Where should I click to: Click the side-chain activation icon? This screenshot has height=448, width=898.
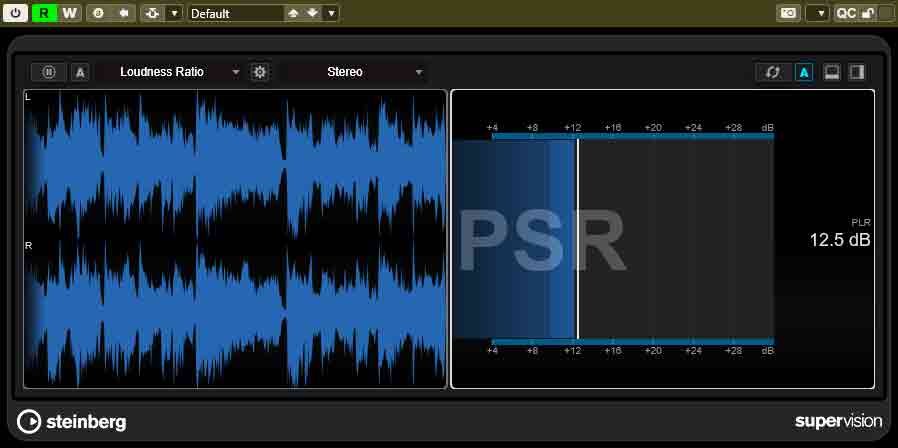153,13
